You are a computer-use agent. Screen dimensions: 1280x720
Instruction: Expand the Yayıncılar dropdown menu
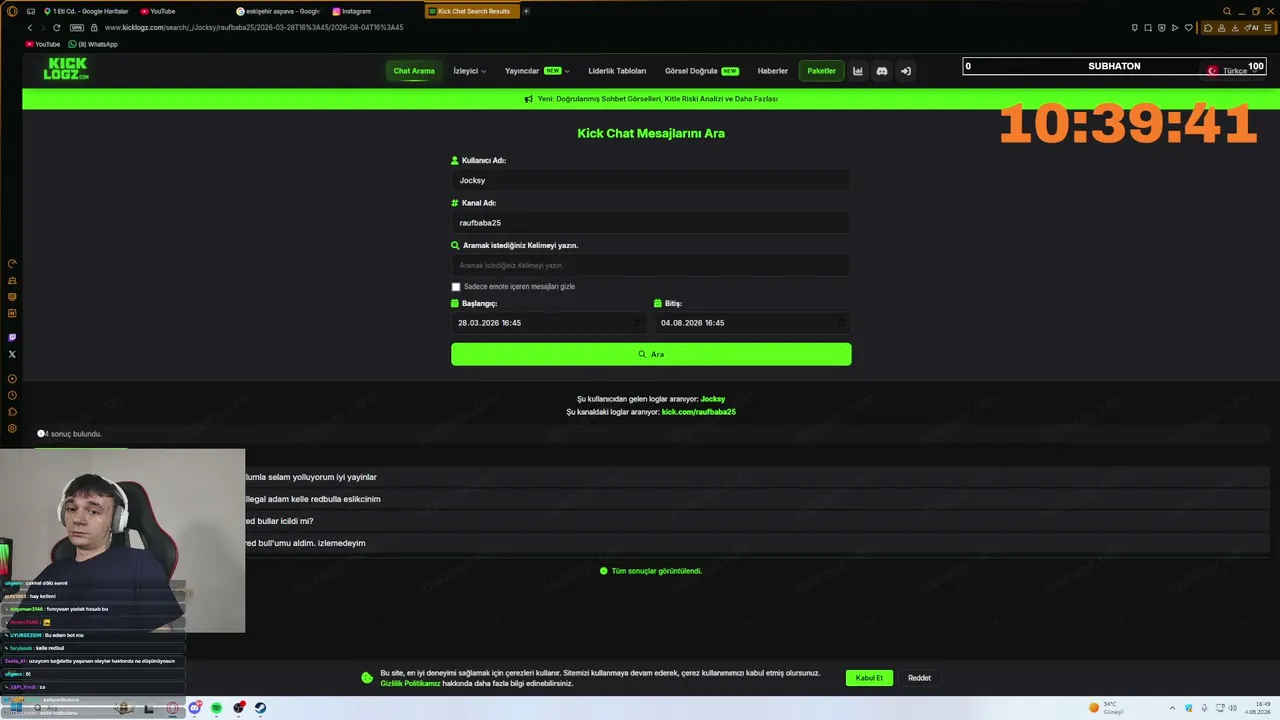click(537, 71)
